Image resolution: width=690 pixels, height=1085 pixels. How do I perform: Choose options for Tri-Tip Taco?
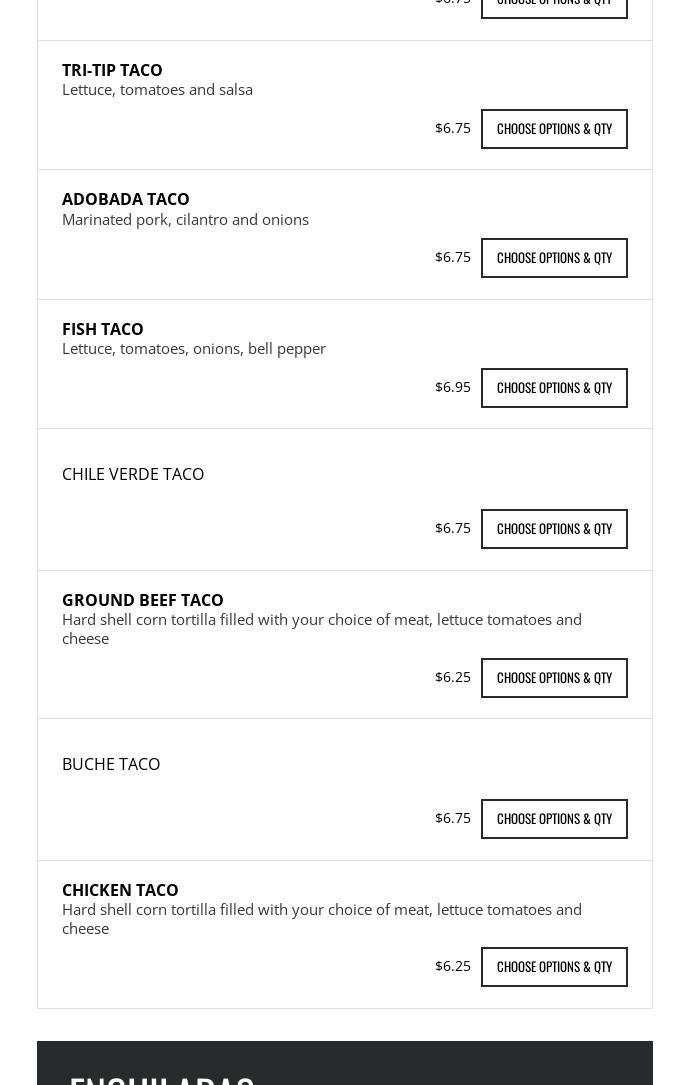(x=554, y=129)
